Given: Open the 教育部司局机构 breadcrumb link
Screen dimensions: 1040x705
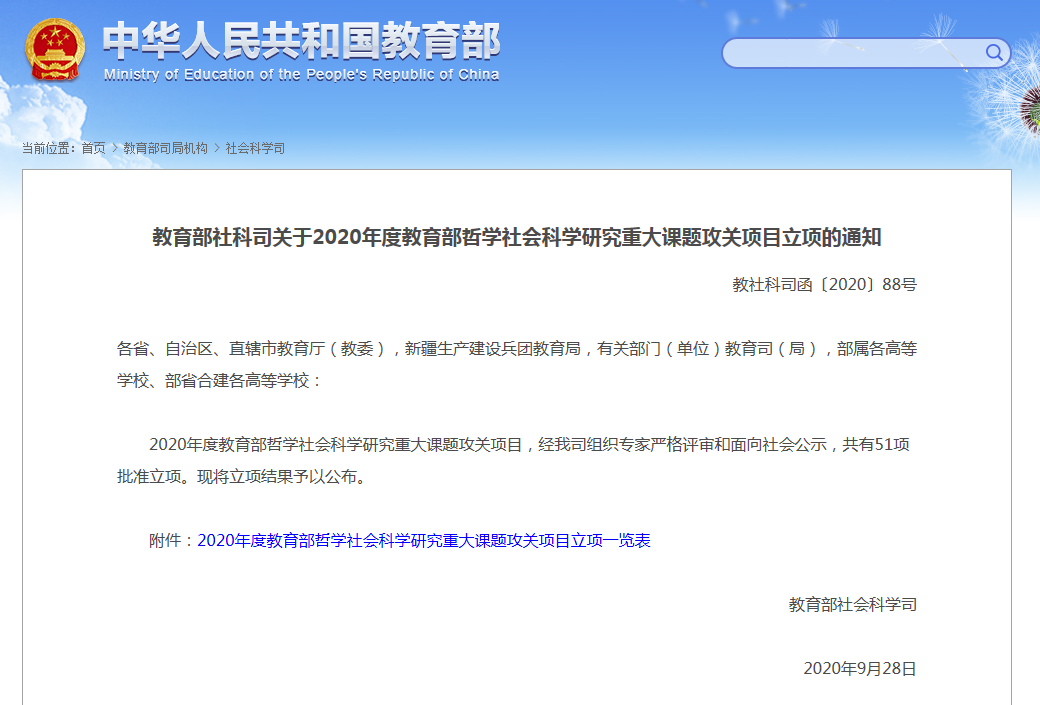Looking at the screenshot, I should pyautogui.click(x=165, y=148).
